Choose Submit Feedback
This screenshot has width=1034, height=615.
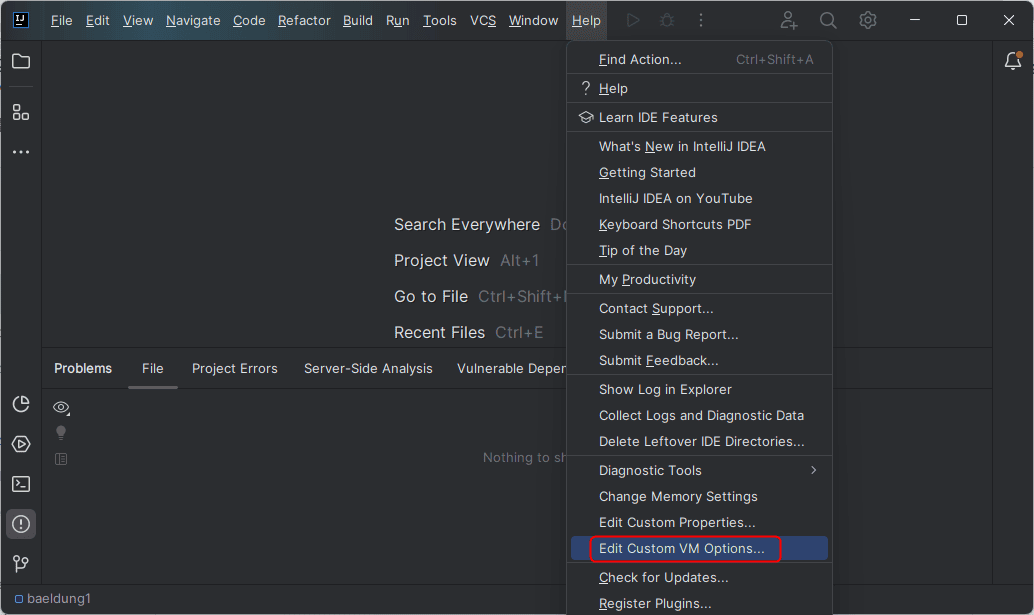(699, 361)
